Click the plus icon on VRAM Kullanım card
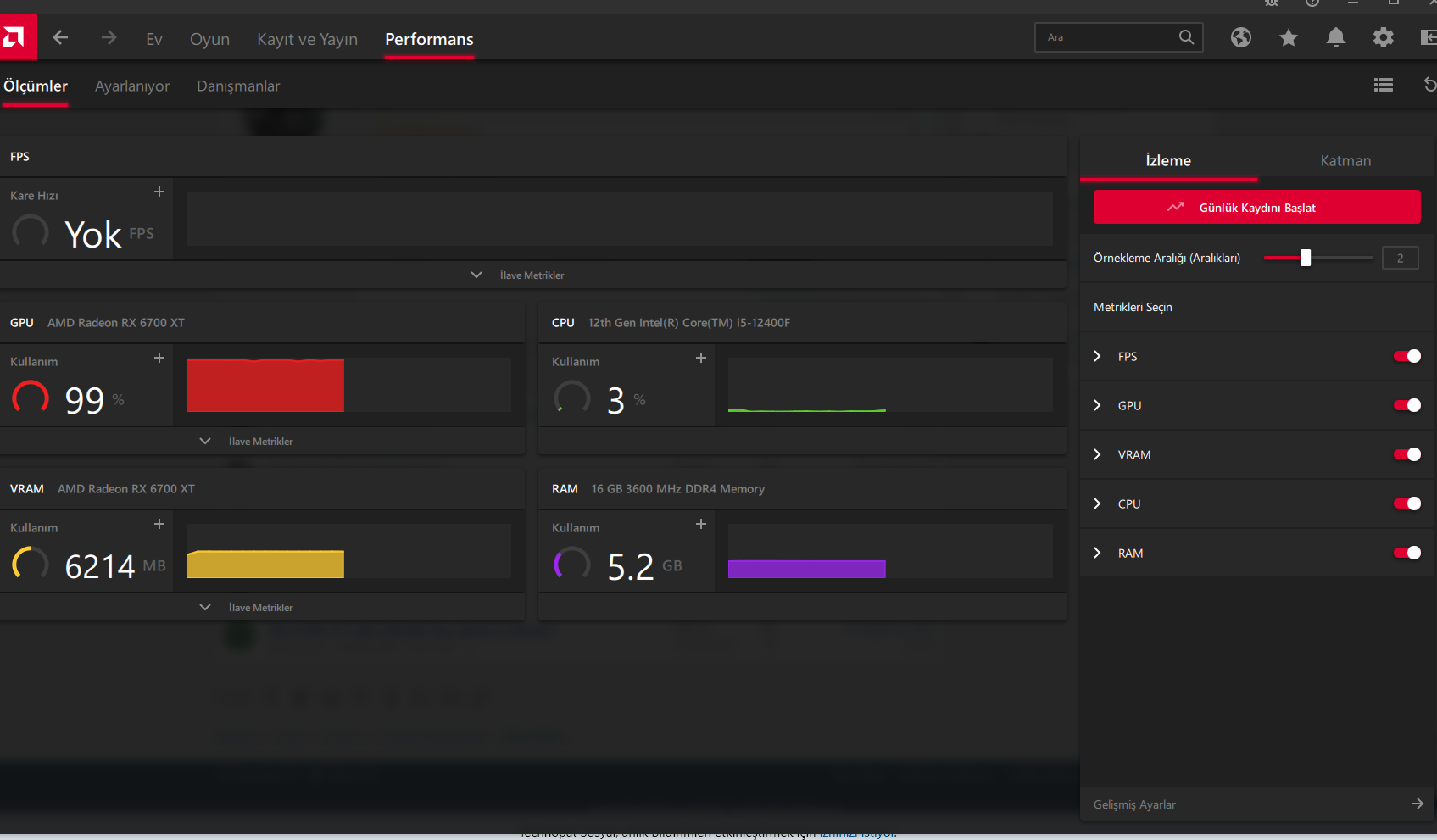 [x=159, y=524]
